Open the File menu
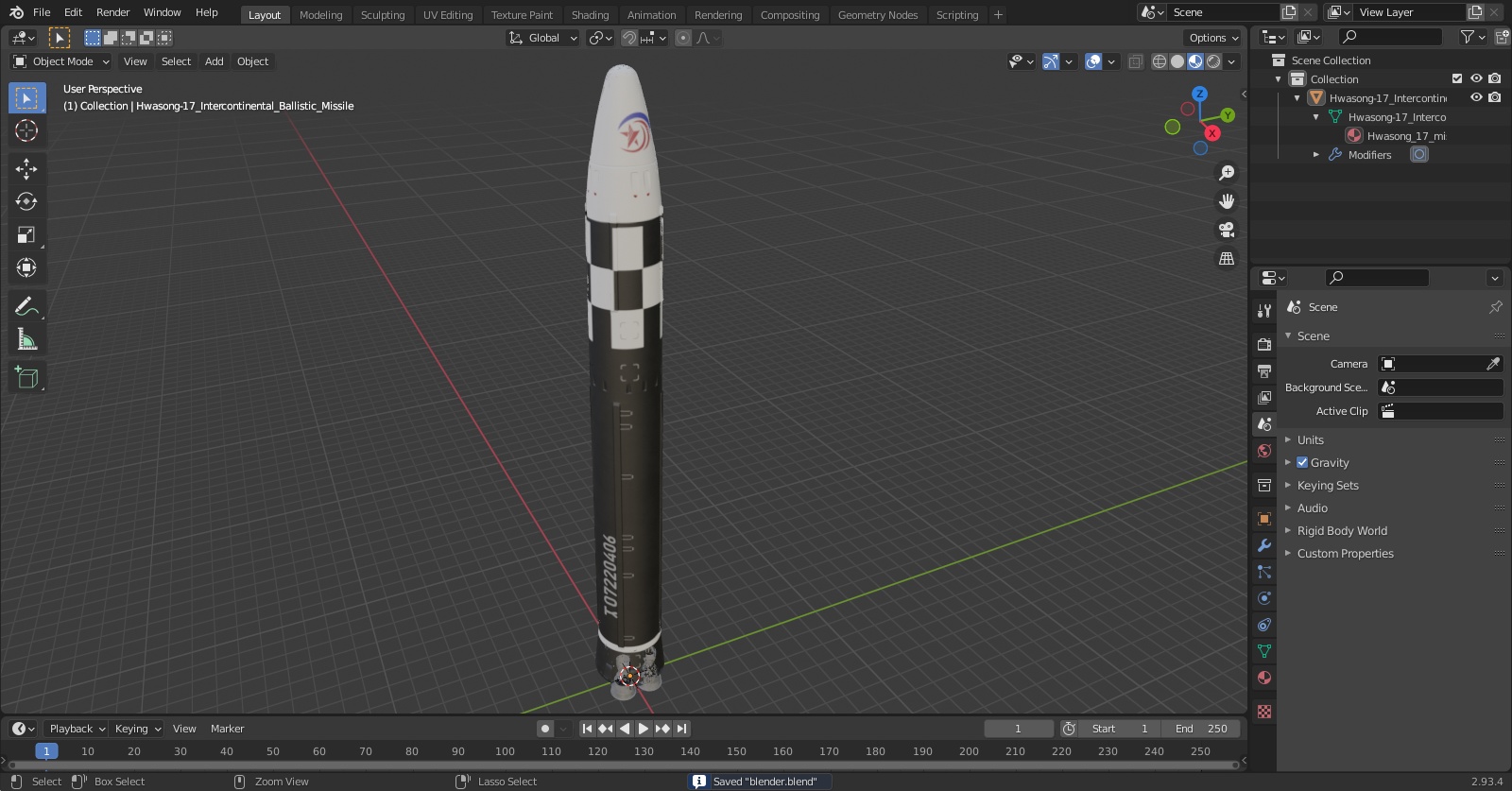 (x=42, y=12)
